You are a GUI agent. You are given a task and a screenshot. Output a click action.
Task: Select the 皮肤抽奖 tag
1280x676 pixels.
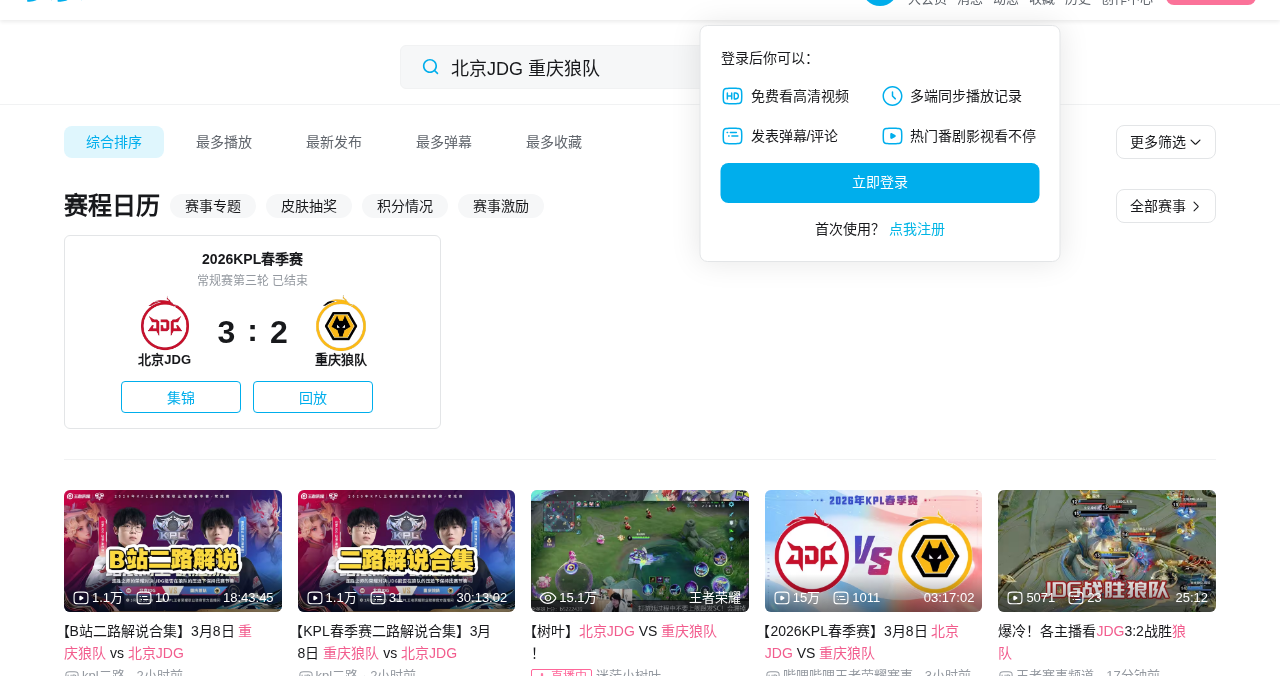(x=309, y=206)
